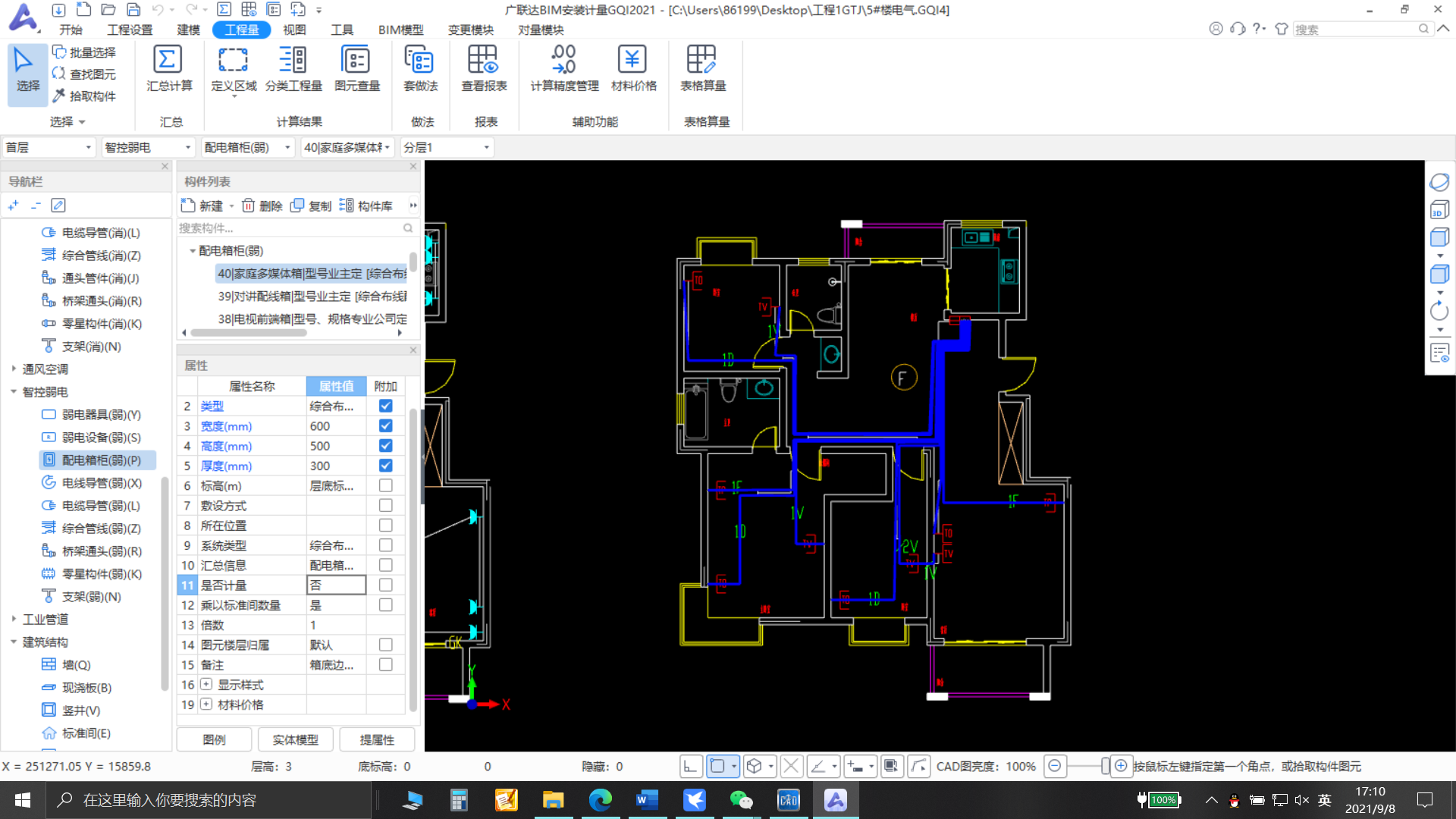Click the 批量选择 batch select tool
The height and width of the screenshot is (819, 1456).
[x=83, y=52]
